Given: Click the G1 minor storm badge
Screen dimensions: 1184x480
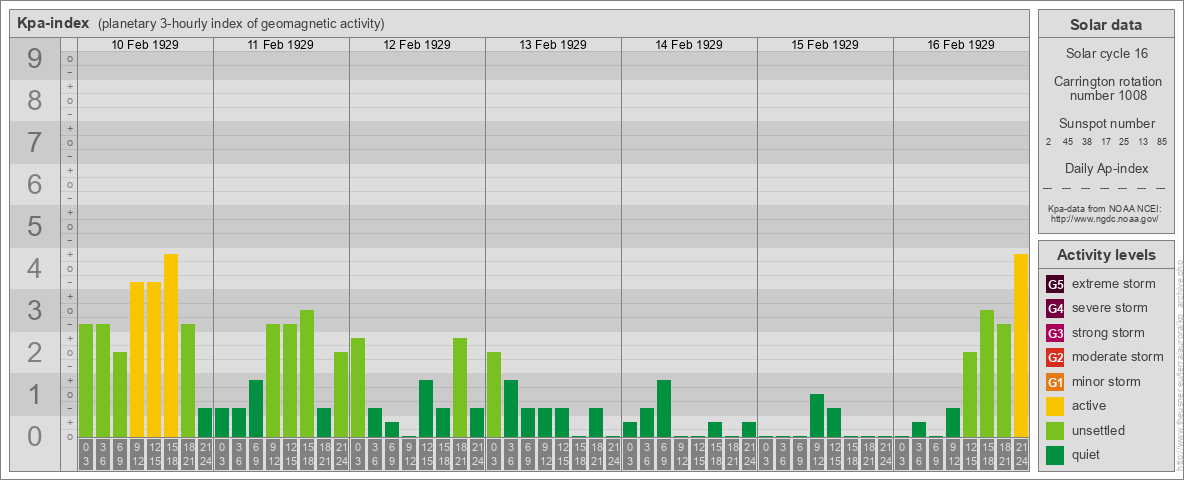Looking at the screenshot, I should click(1055, 382).
